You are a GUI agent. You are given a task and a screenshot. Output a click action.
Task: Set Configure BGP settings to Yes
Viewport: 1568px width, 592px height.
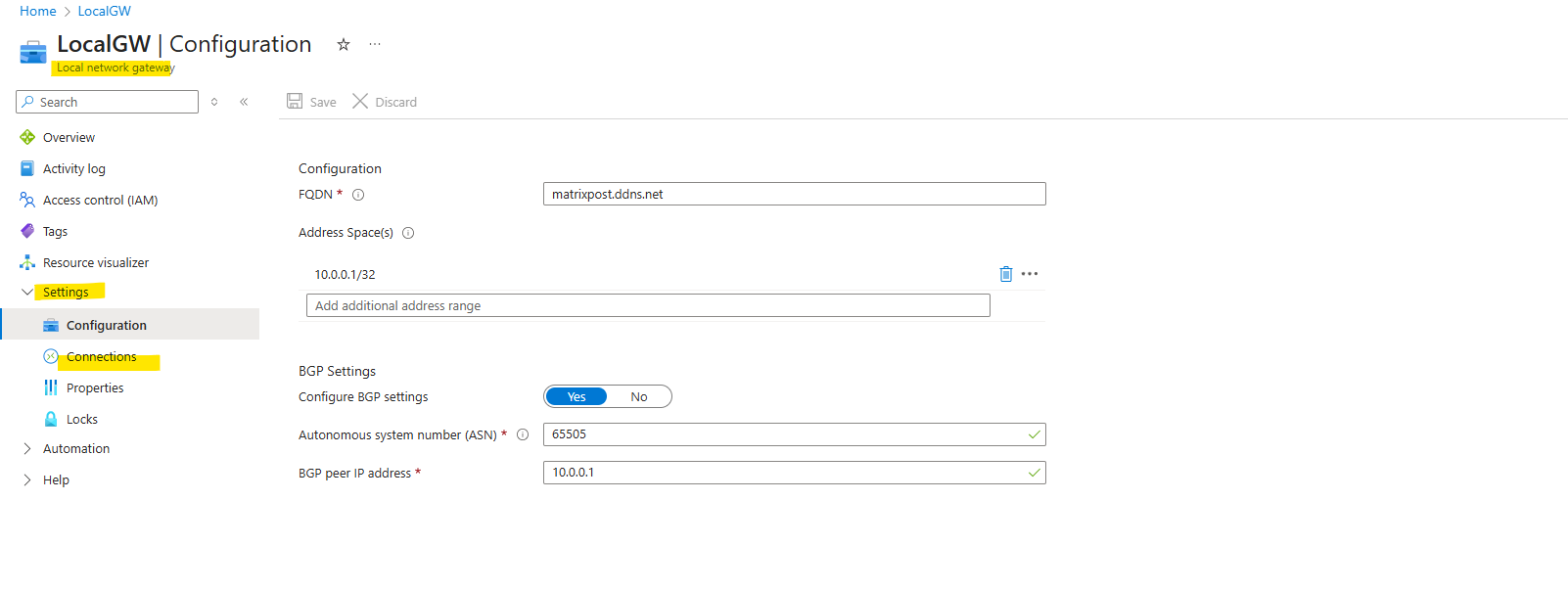pyautogui.click(x=576, y=396)
